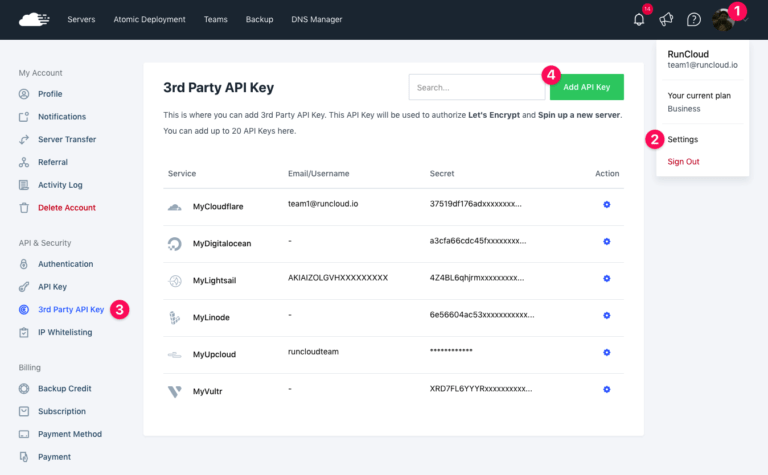This screenshot has height=475, width=768.
Task: Open the notifications bell icon
Action: click(639, 20)
